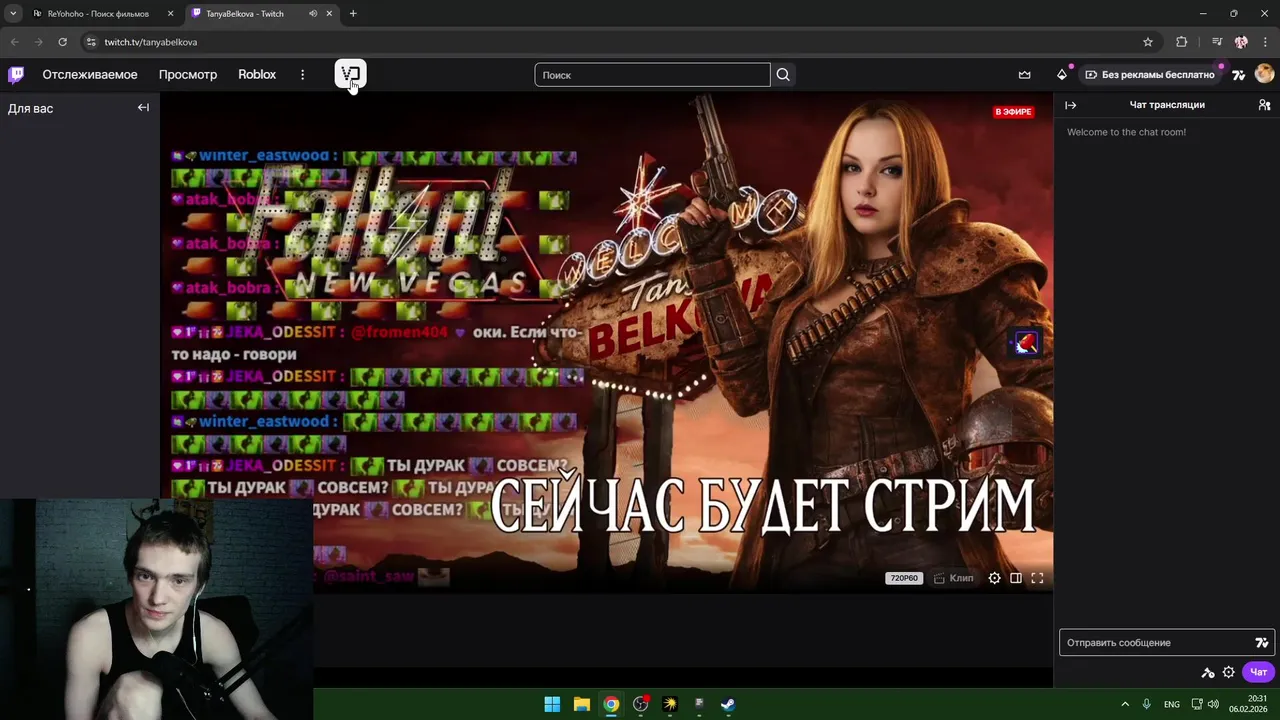1280x720 pixels.
Task: Open Chrome extensions puzzle icon
Action: click(1182, 42)
